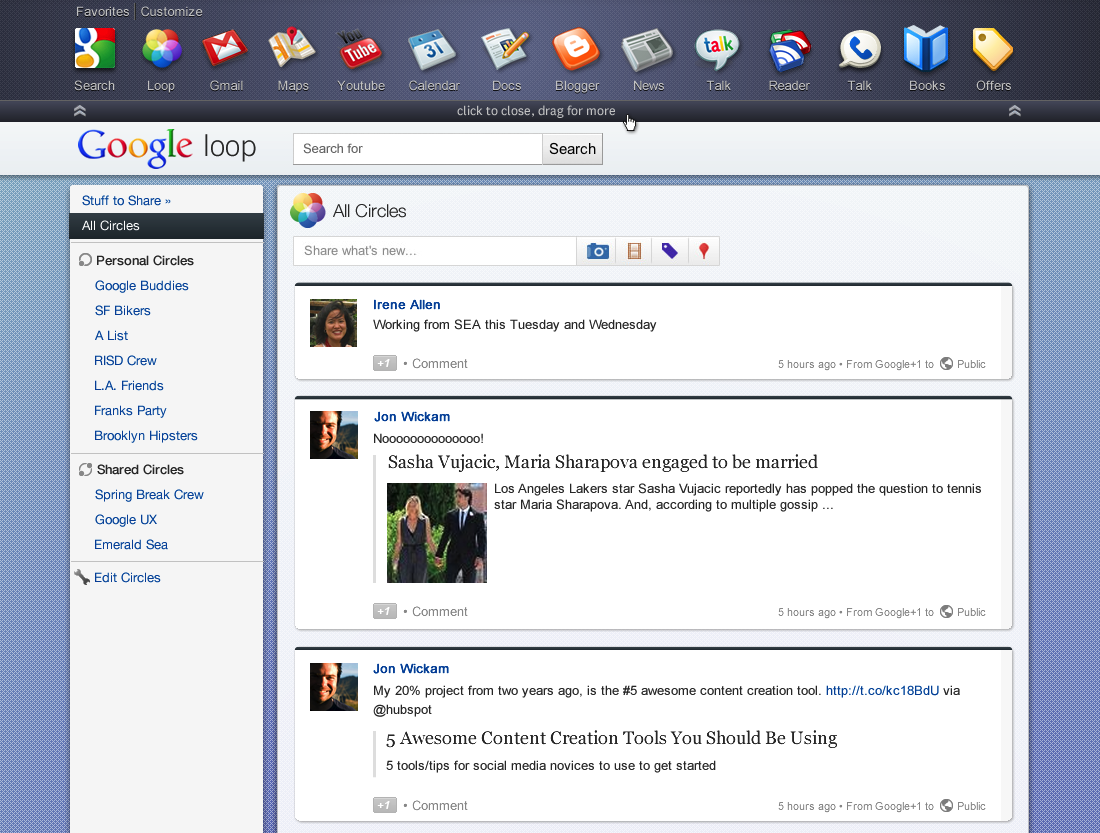Open the Maps app icon
Image resolution: width=1100 pixels, height=833 pixels.
(x=292, y=48)
